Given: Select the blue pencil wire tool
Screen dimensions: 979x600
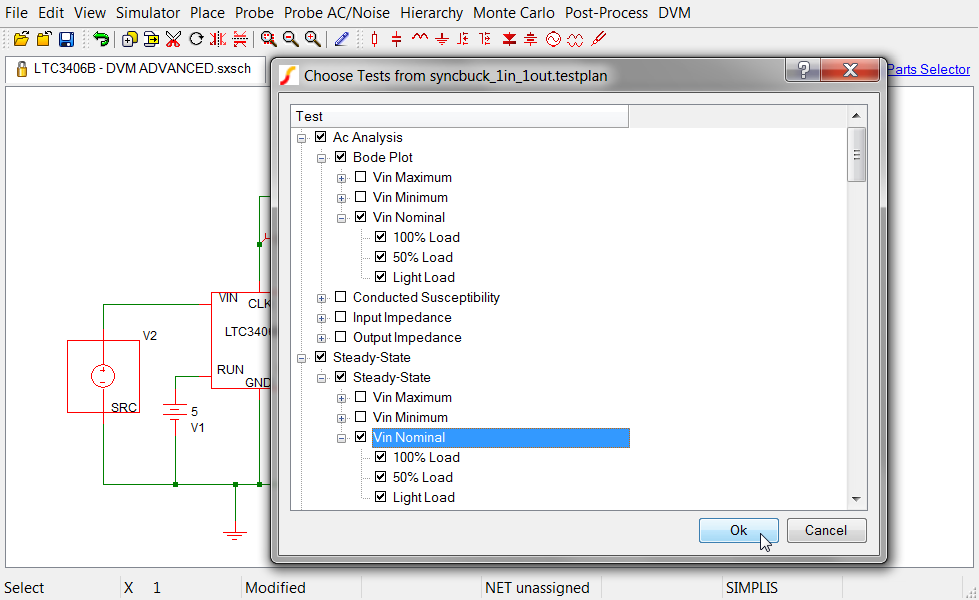Looking at the screenshot, I should click(342, 39).
